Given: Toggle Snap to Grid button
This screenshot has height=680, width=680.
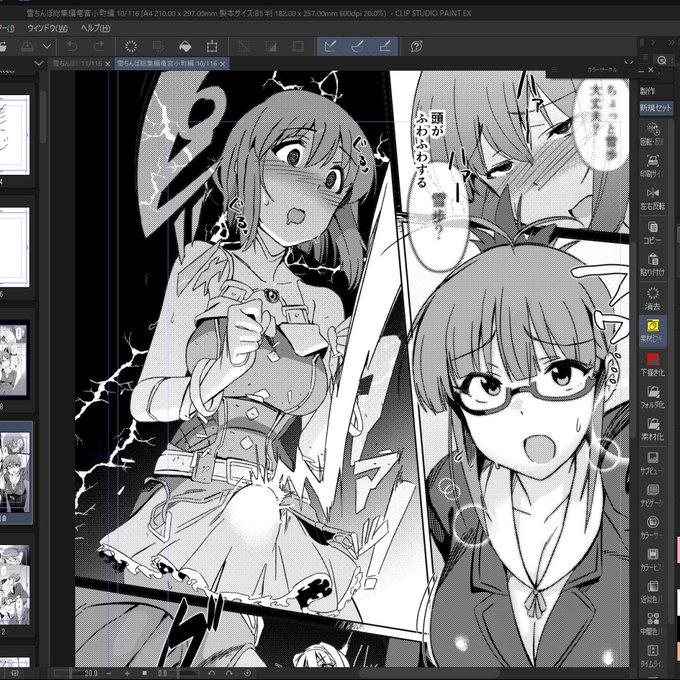Looking at the screenshot, I should coord(385,46).
